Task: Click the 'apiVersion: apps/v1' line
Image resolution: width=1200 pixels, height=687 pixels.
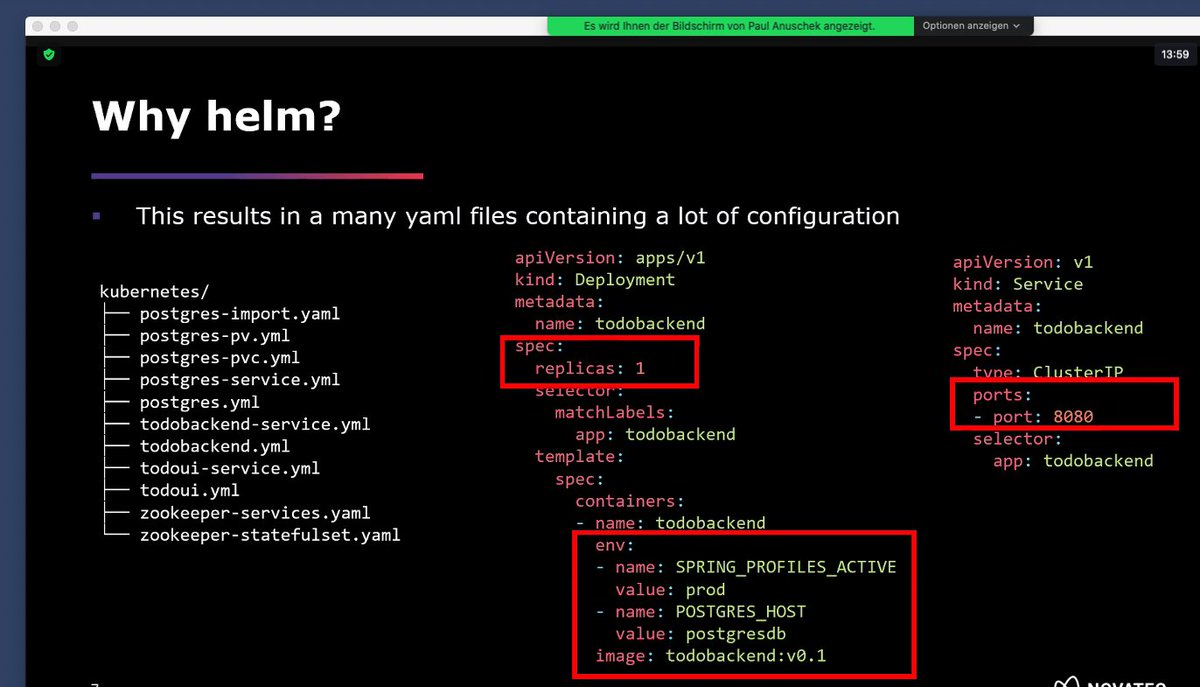Action: click(x=610, y=258)
